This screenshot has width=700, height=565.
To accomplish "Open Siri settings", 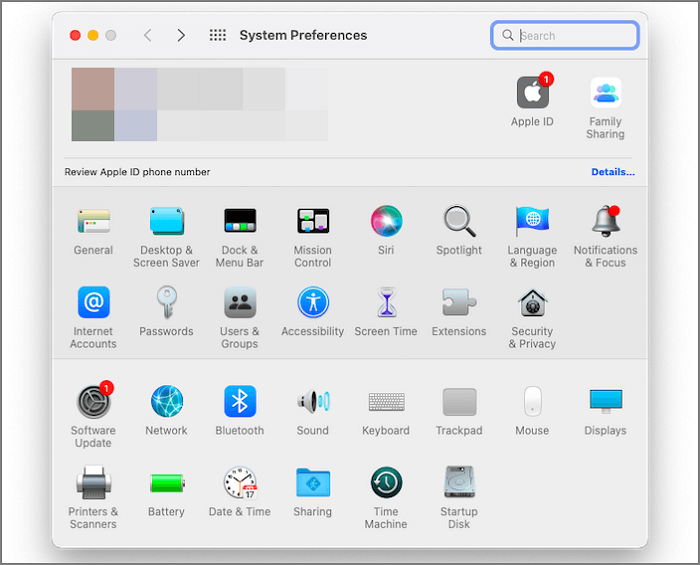I will coord(386,221).
